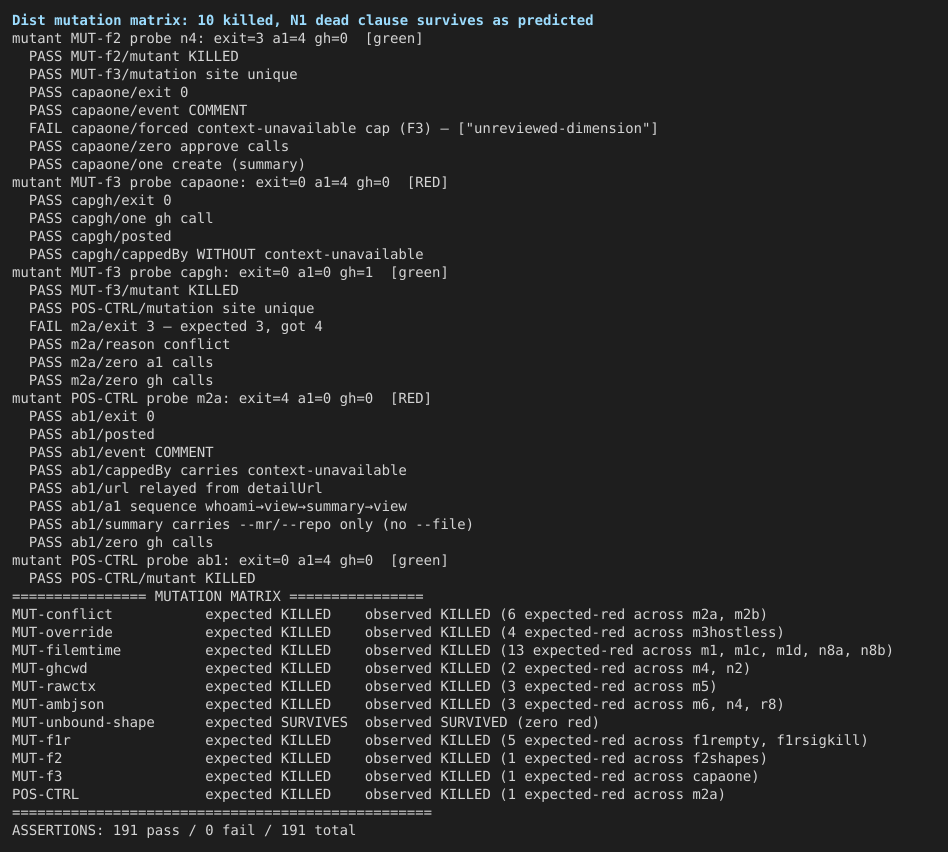Click the MUT-override row in the matrix
The width and height of the screenshot is (948, 852).
(x=397, y=632)
